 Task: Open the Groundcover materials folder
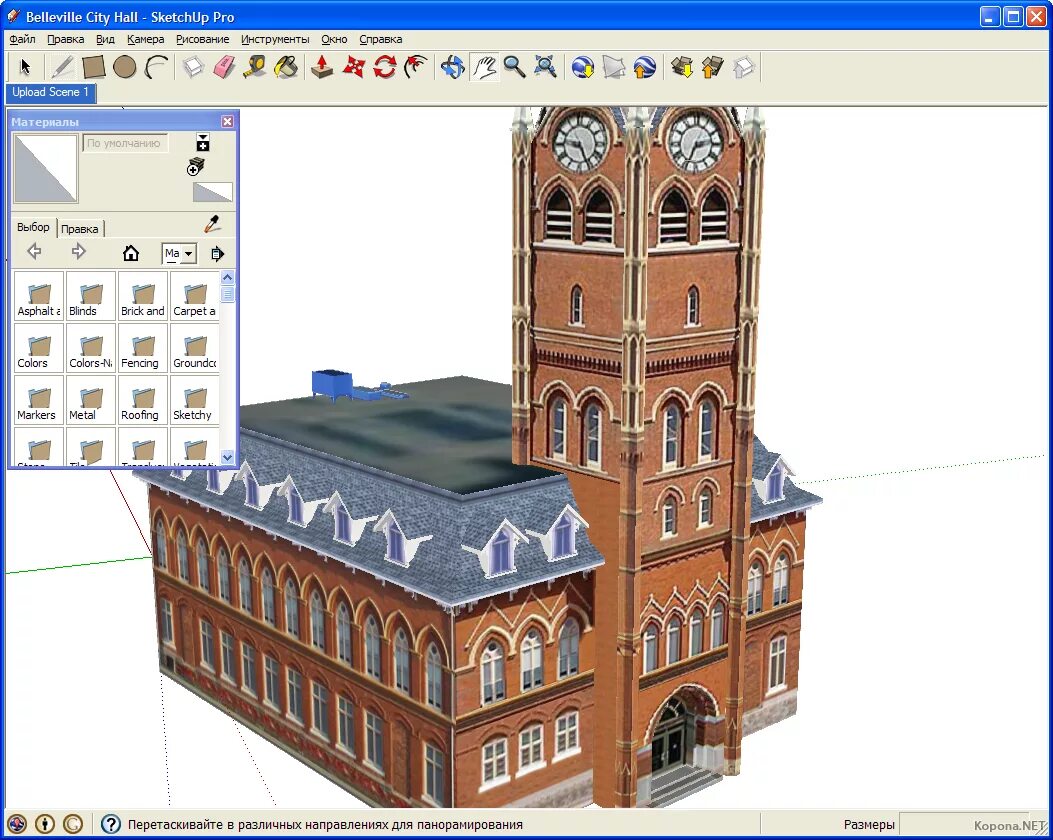(195, 348)
